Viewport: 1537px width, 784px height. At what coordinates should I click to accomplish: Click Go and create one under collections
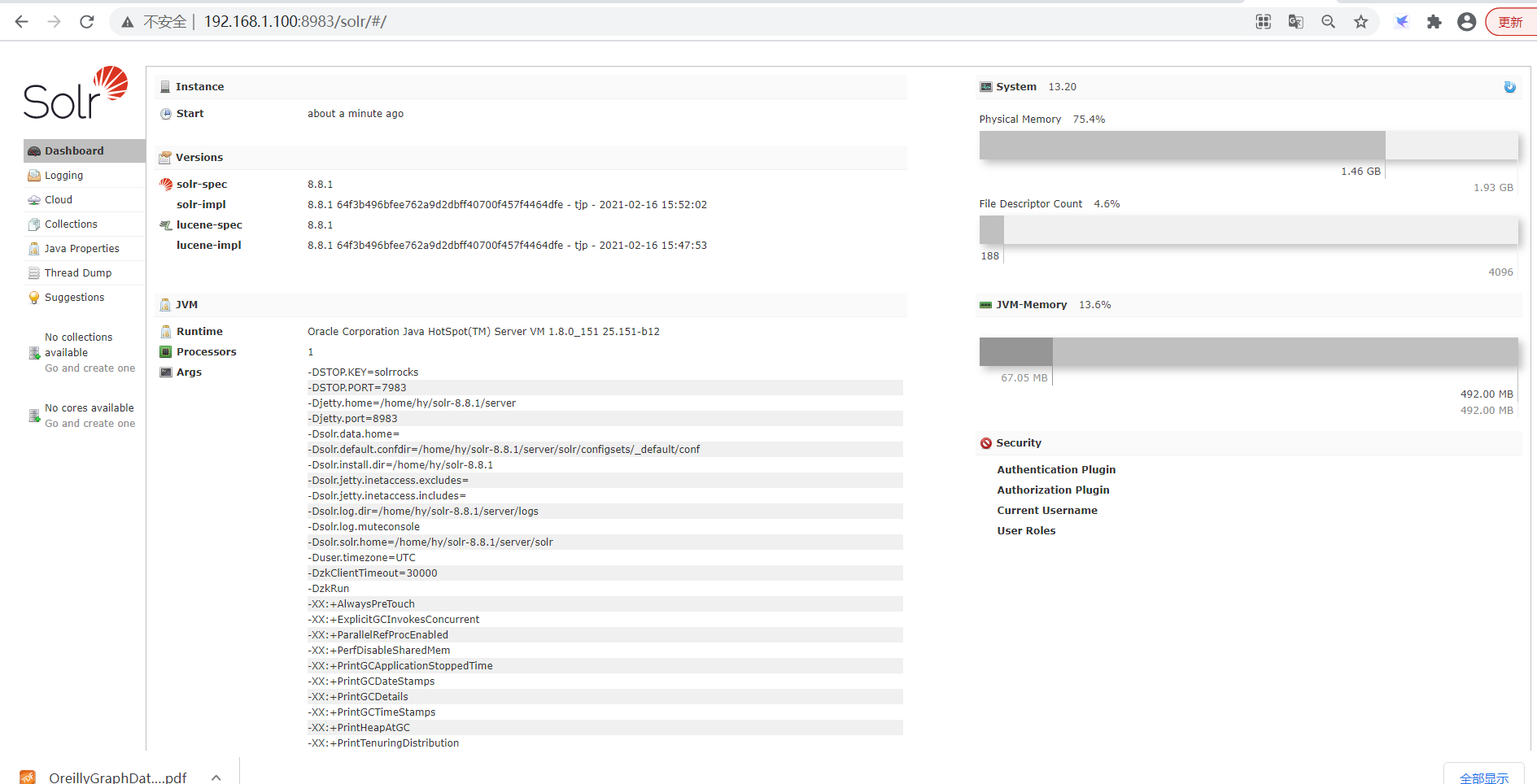[x=90, y=368]
